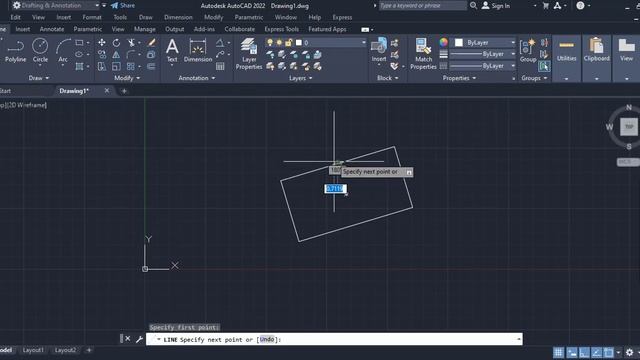Viewport: 640px width, 360px height.
Task: Open the lineweight ByLayer dropdown
Action: coord(513,54)
